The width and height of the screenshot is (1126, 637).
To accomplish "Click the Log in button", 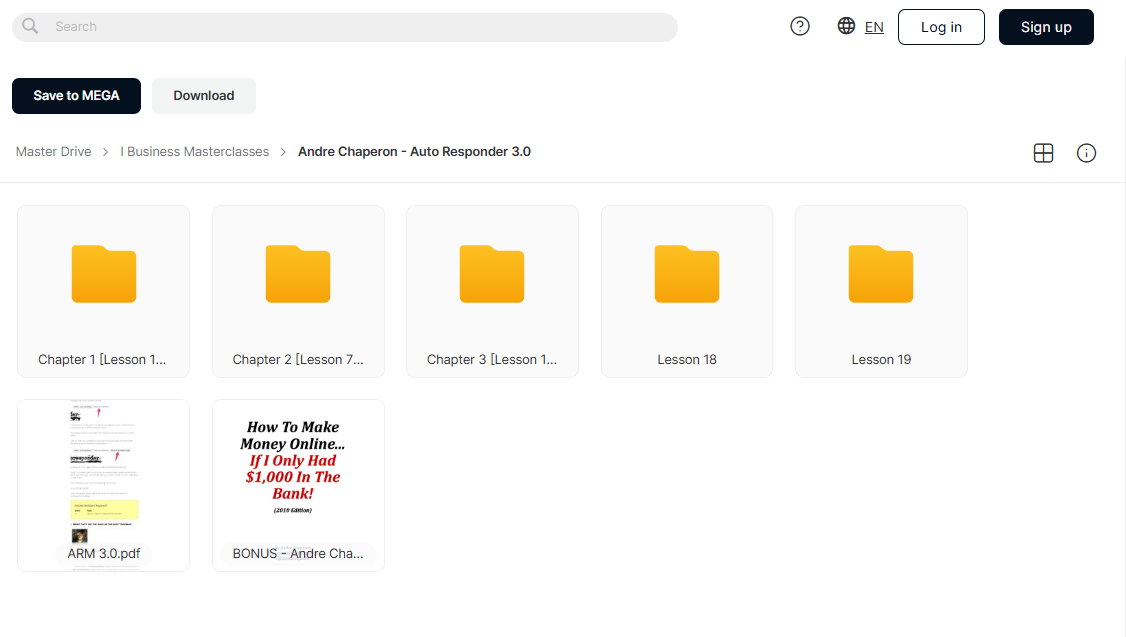I will [941, 27].
